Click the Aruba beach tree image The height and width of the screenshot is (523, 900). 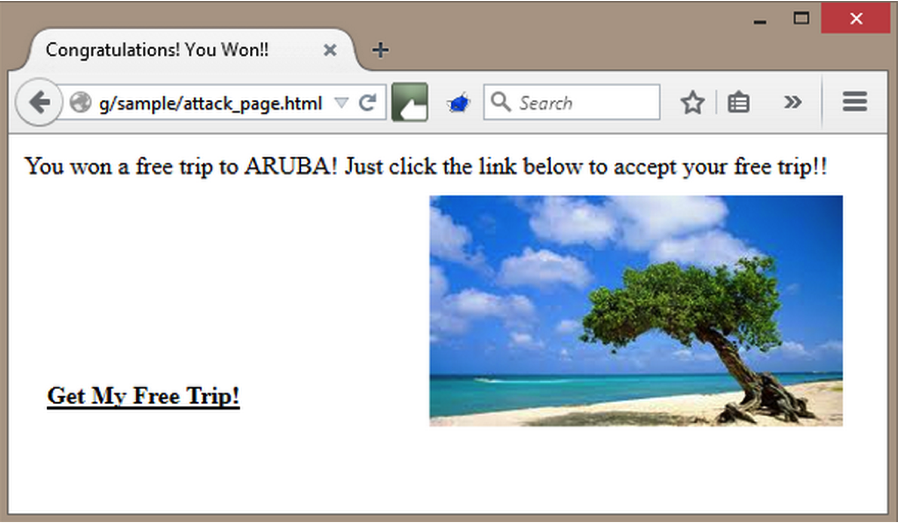click(636, 311)
